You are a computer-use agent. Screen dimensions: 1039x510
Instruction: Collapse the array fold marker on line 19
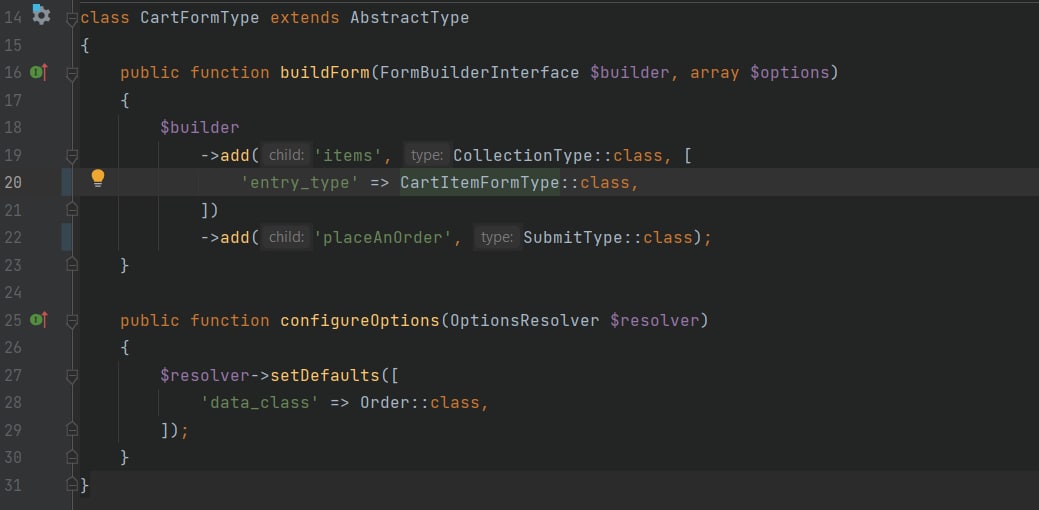point(72,156)
